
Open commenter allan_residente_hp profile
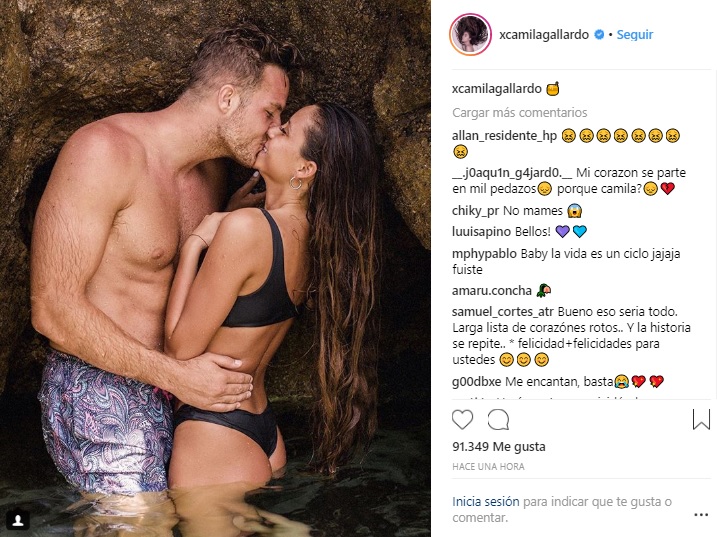pos(504,135)
